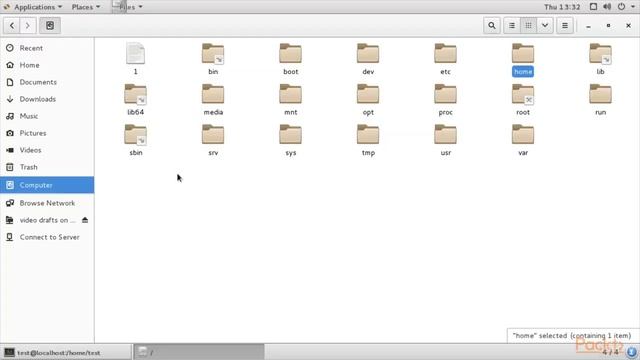Click Connect to Server in the sidebar
The width and height of the screenshot is (640, 360).
point(47,237)
